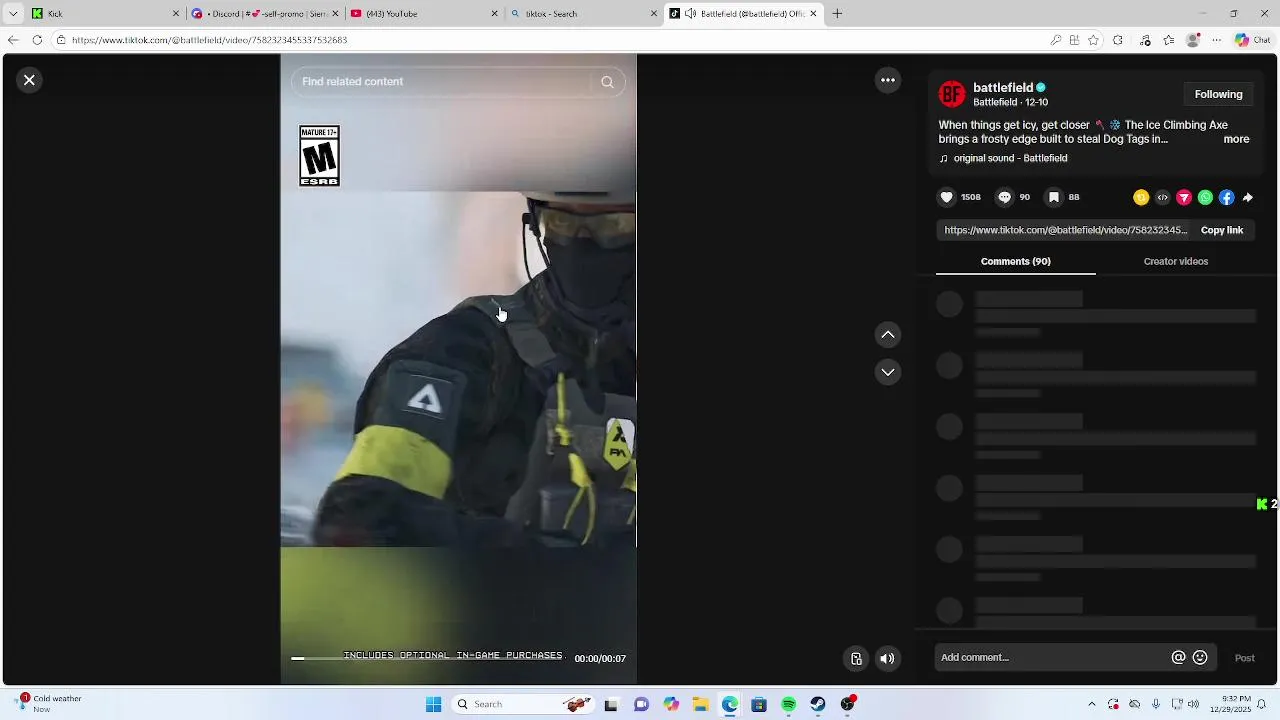Screen dimensions: 1280x720
Task: Open the video's three-dot options menu
Action: [888, 80]
